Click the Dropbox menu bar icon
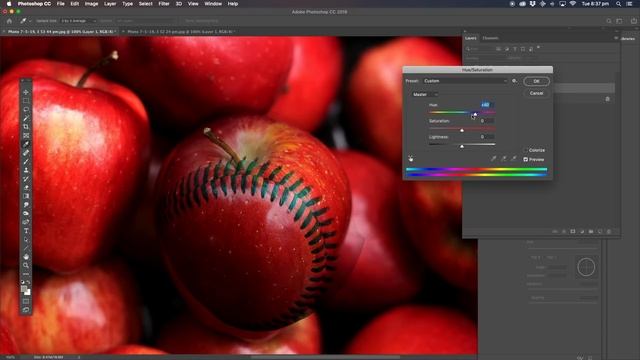 (533, 4)
